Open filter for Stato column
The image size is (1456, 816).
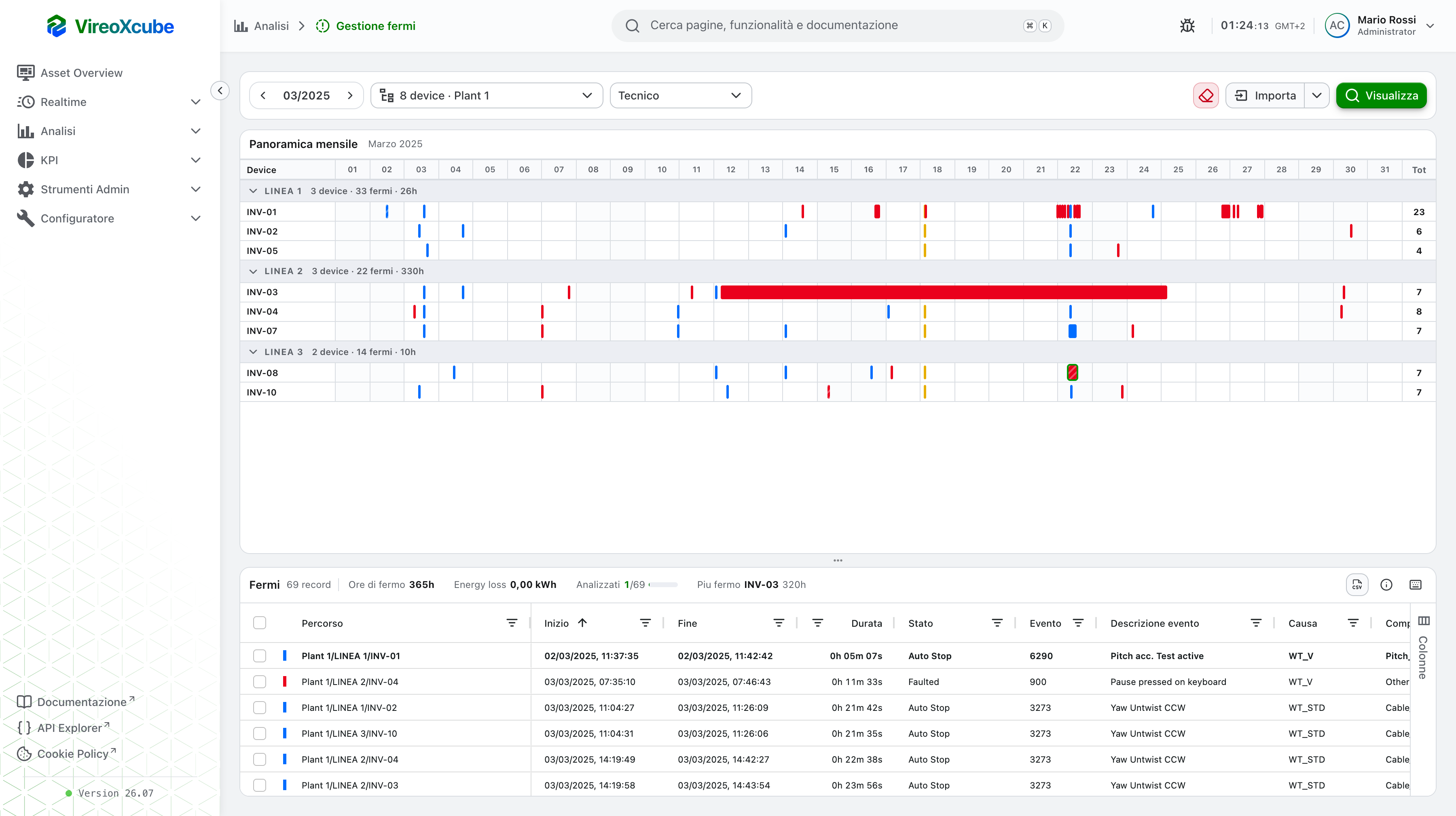[997, 623]
